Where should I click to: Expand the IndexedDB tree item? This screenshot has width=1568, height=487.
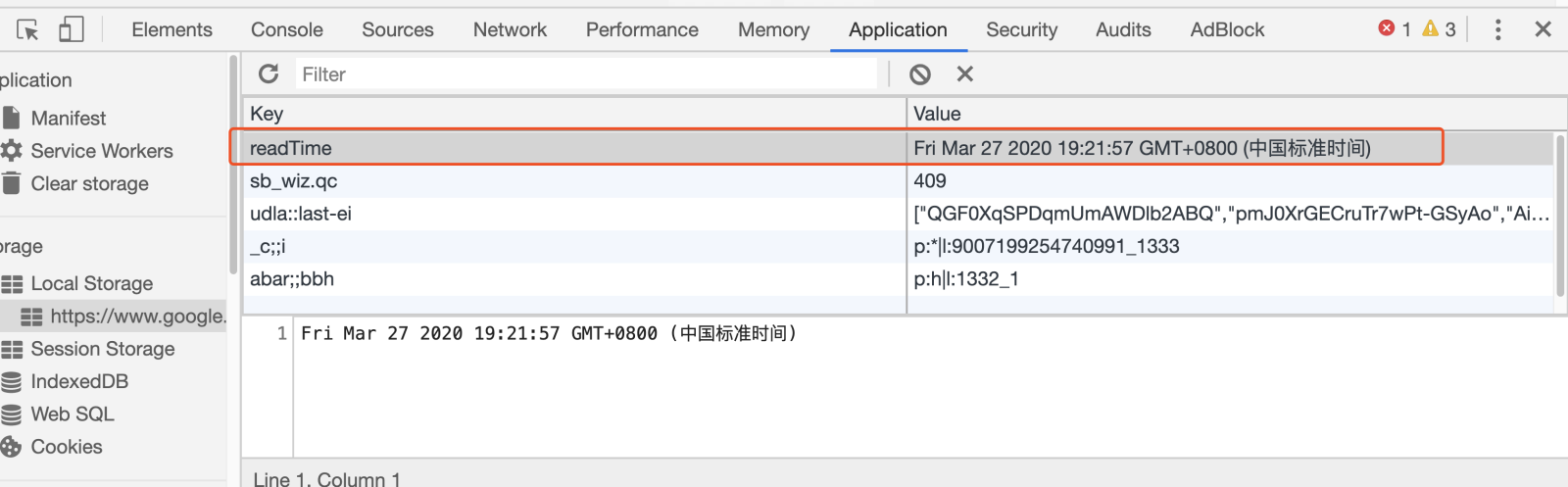tap(79, 381)
